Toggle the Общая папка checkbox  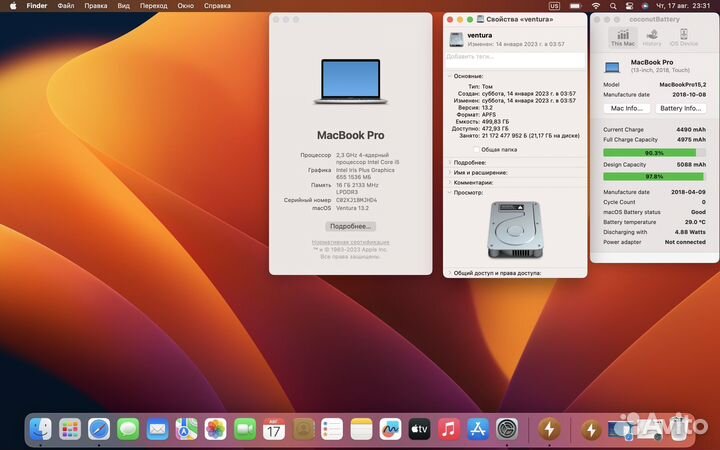point(477,150)
